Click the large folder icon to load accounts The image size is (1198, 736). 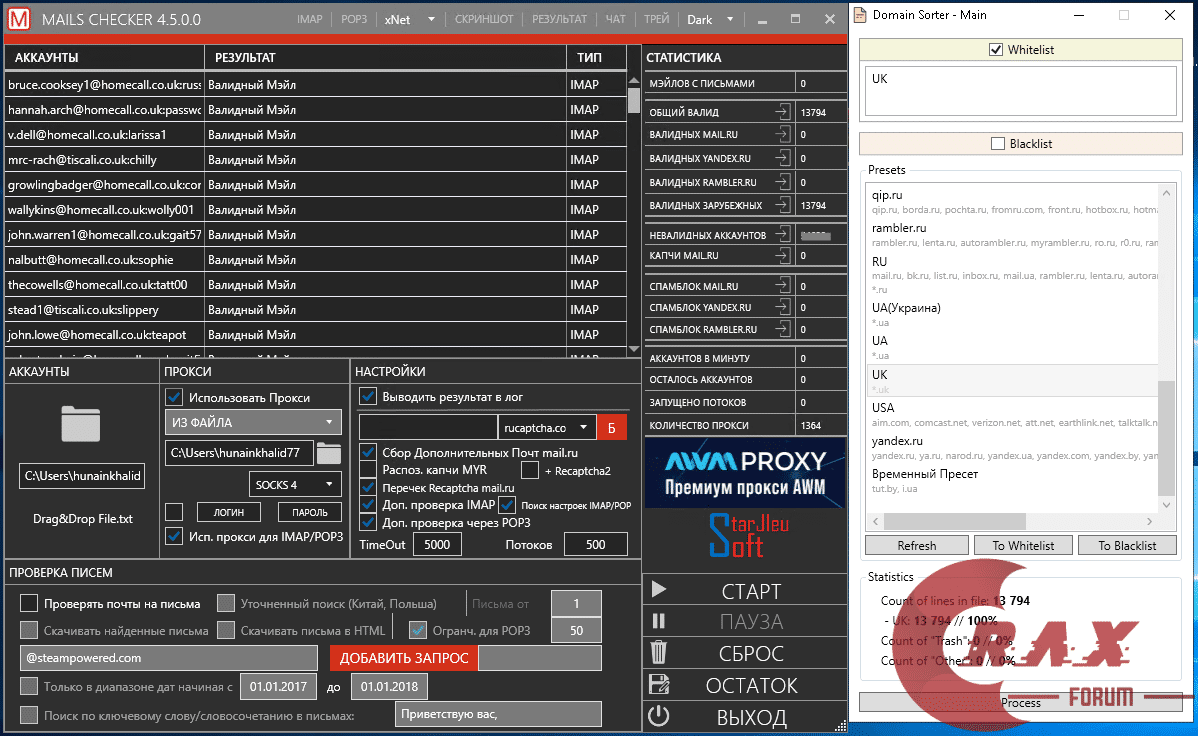click(x=80, y=424)
